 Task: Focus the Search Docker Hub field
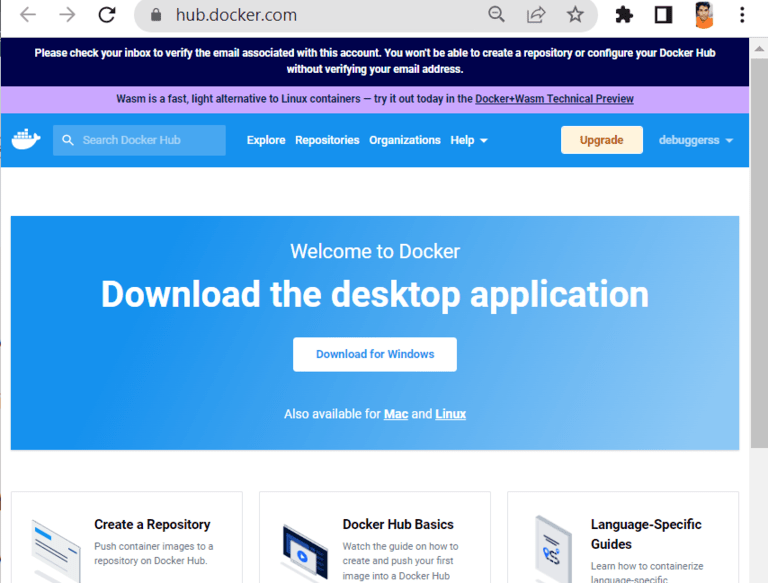tap(139, 140)
